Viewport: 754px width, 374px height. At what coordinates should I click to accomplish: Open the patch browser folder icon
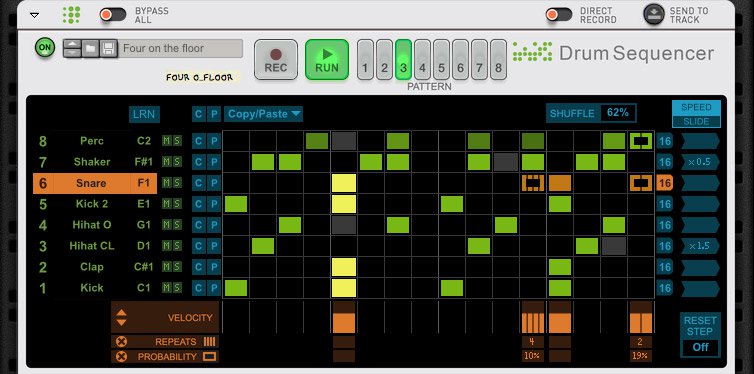[90, 49]
